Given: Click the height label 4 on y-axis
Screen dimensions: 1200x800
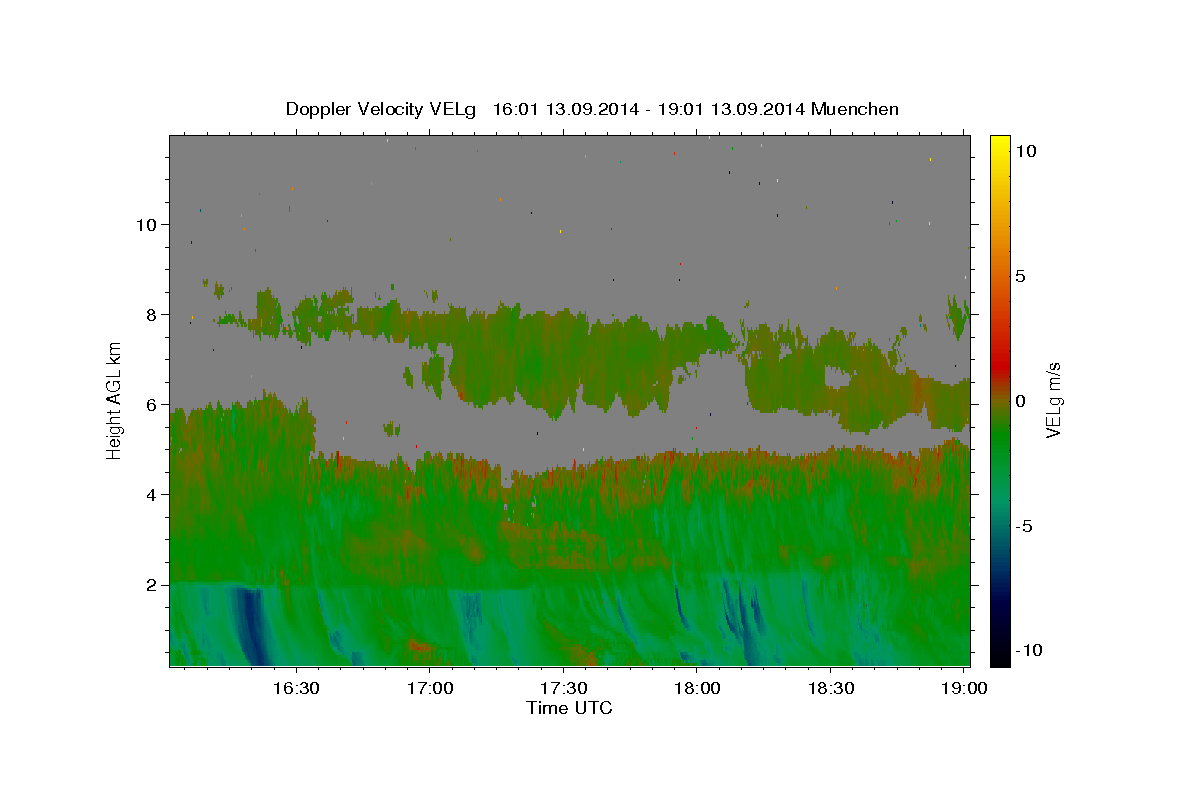Looking at the screenshot, I should coord(151,494).
